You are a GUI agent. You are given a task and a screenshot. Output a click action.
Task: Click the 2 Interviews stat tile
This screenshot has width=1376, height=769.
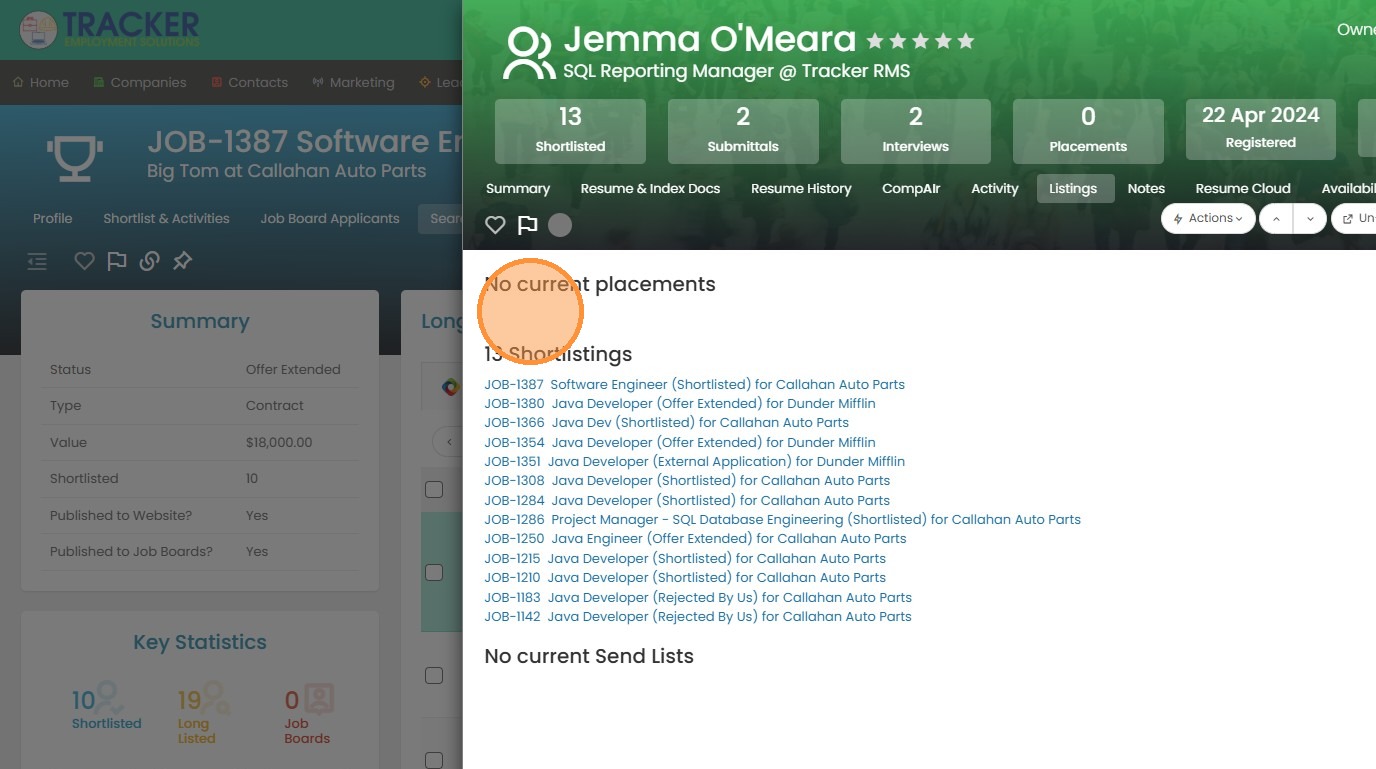click(x=916, y=131)
